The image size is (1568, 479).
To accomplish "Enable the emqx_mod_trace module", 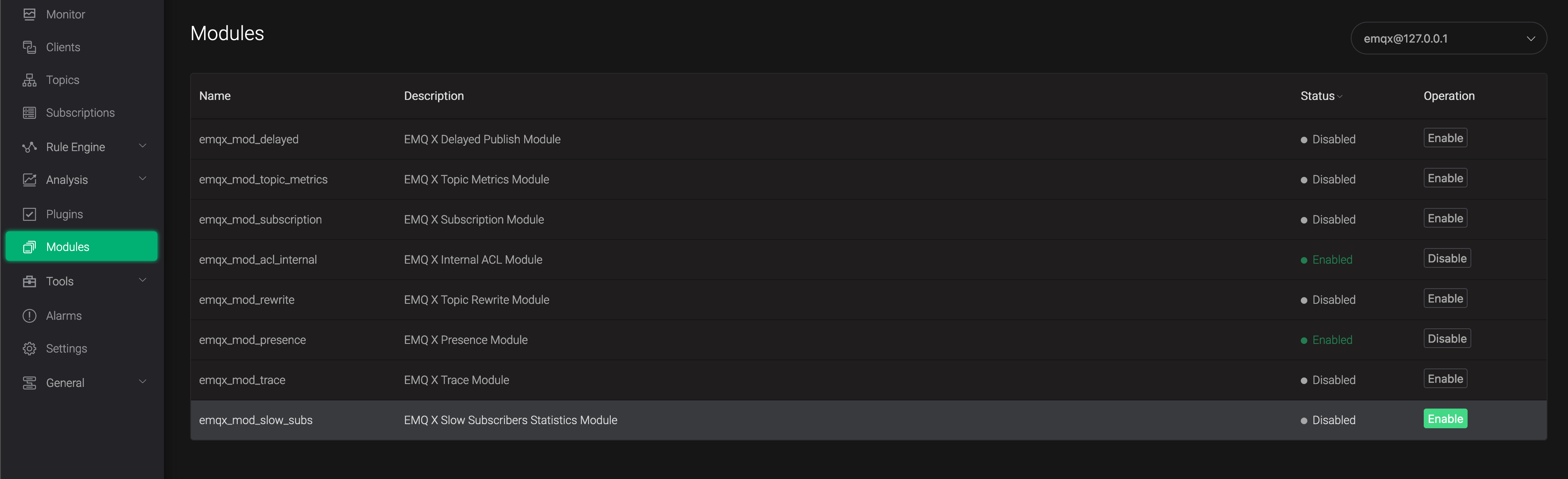I will tap(1444, 379).
